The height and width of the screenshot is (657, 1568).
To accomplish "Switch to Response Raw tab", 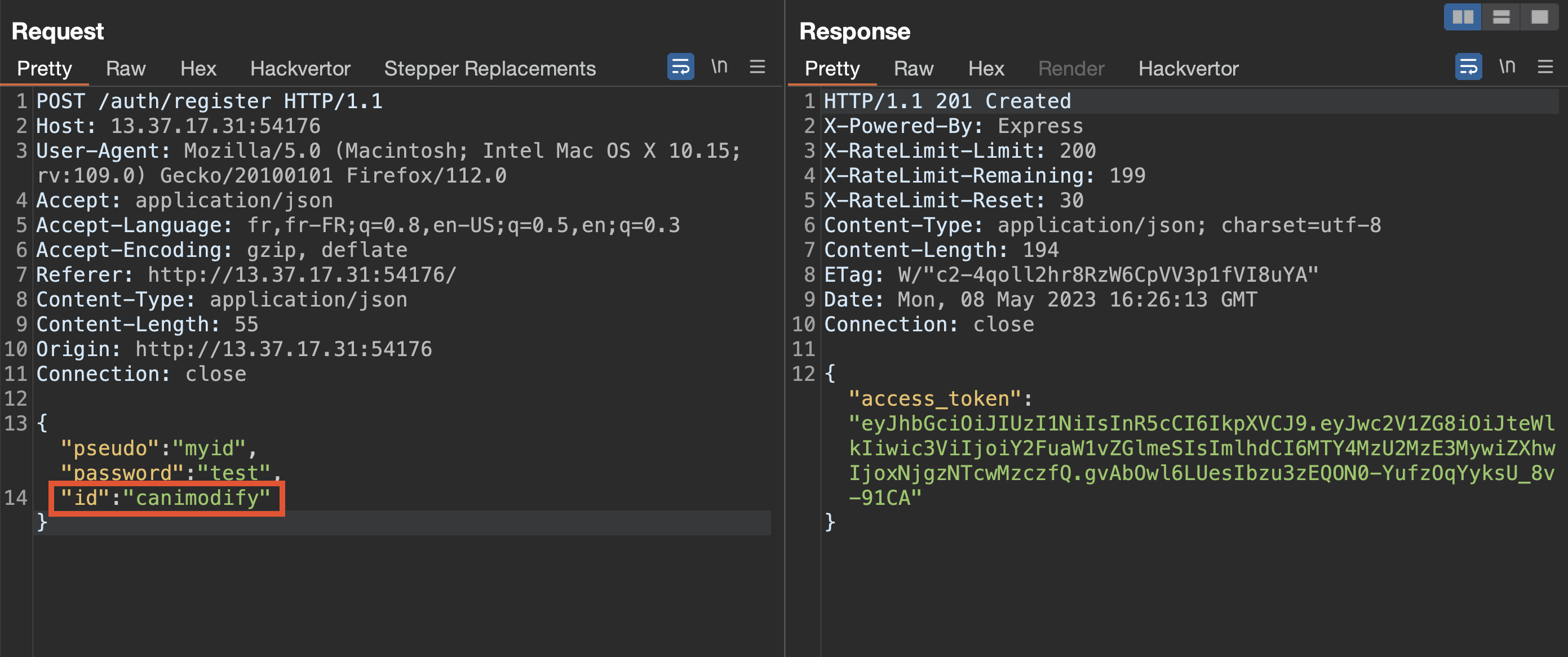I will point(913,69).
